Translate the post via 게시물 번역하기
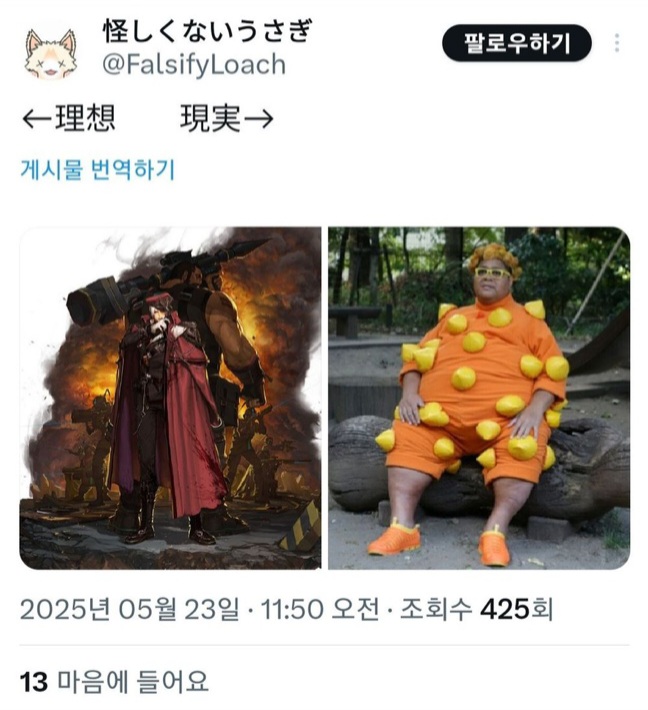 pos(97,170)
